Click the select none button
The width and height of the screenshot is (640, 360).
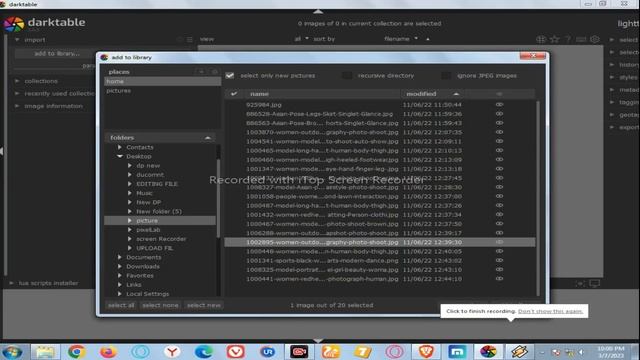tap(160, 305)
